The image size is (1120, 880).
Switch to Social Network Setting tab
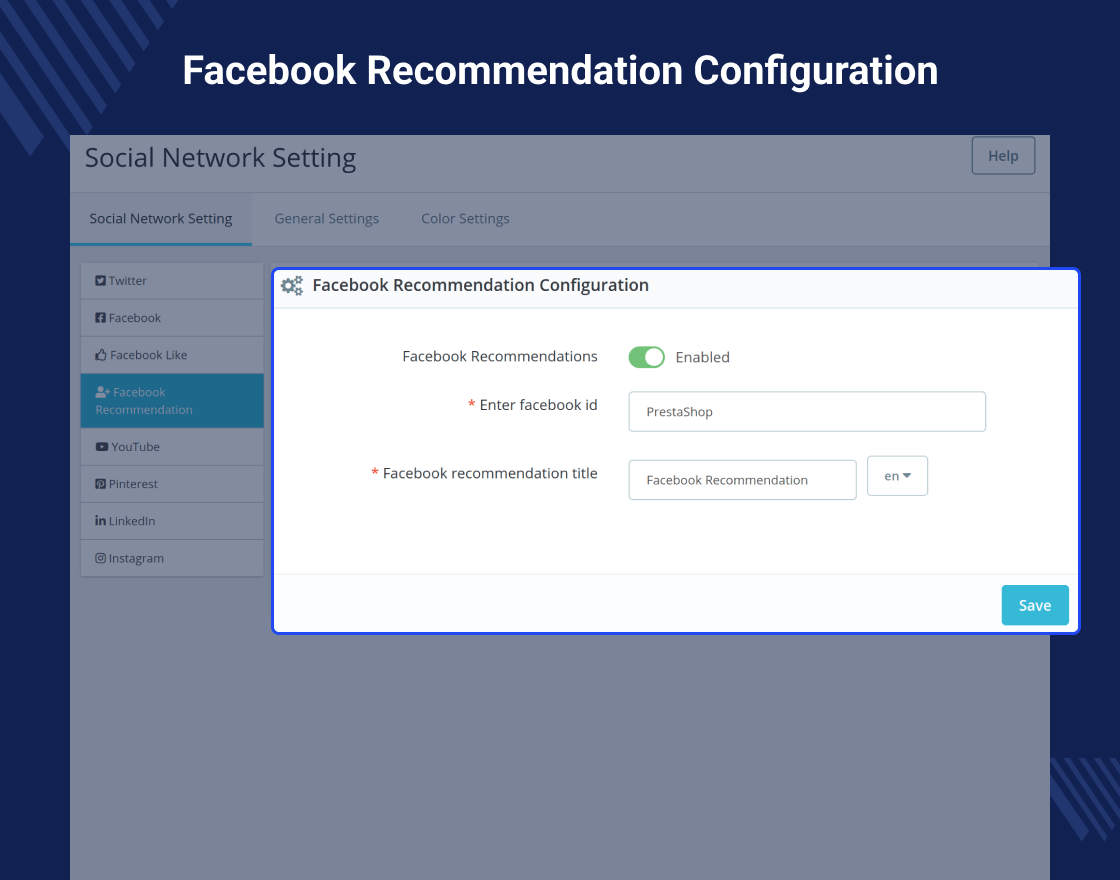pos(161,219)
